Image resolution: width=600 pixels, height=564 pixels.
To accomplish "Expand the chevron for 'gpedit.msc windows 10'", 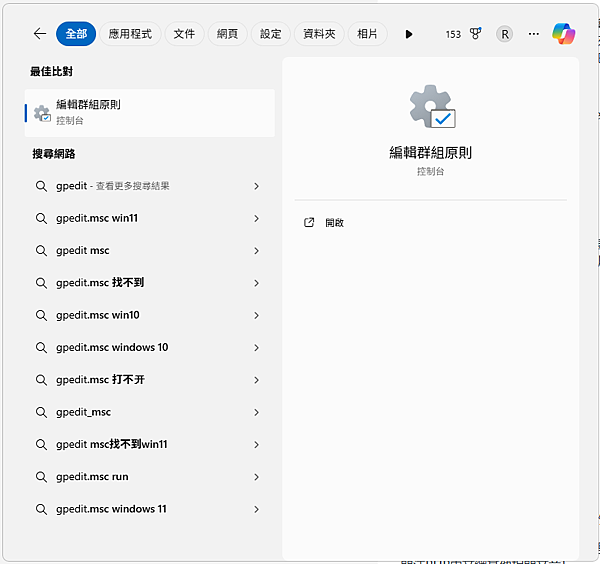I will tap(256, 348).
